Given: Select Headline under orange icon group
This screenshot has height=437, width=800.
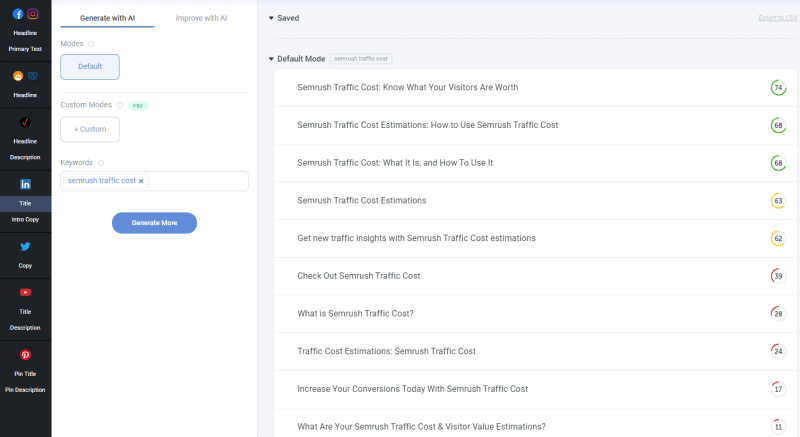Looking at the screenshot, I should tap(25, 95).
